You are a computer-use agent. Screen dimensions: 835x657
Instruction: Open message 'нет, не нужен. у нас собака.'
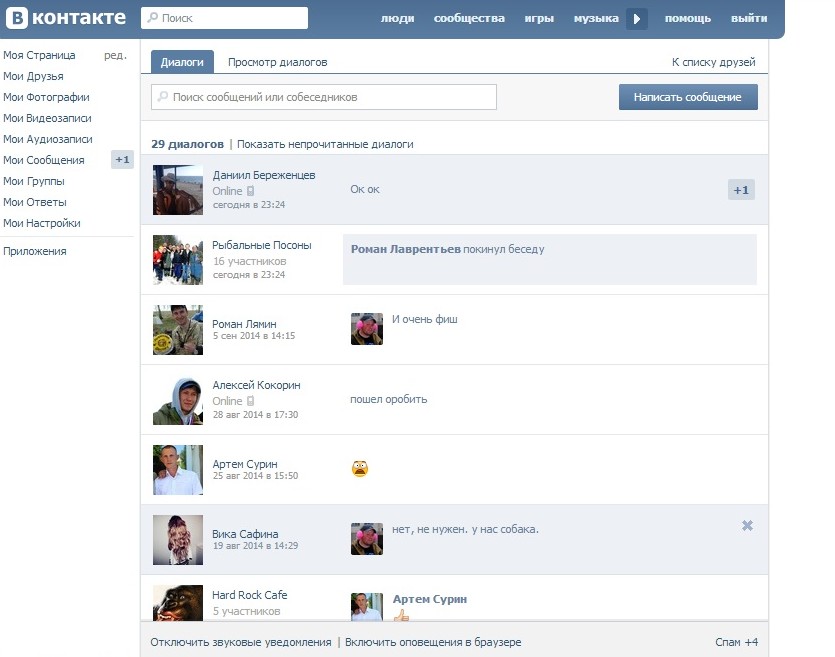click(465, 529)
